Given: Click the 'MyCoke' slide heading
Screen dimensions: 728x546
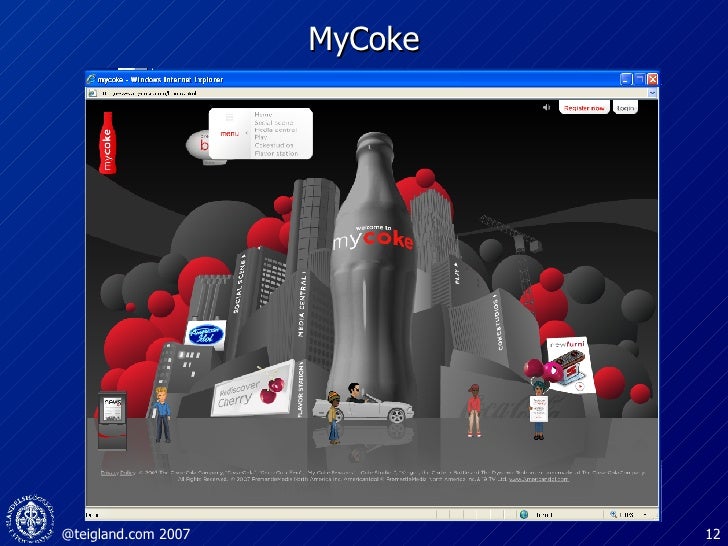Looking at the screenshot, I should pos(364,39).
